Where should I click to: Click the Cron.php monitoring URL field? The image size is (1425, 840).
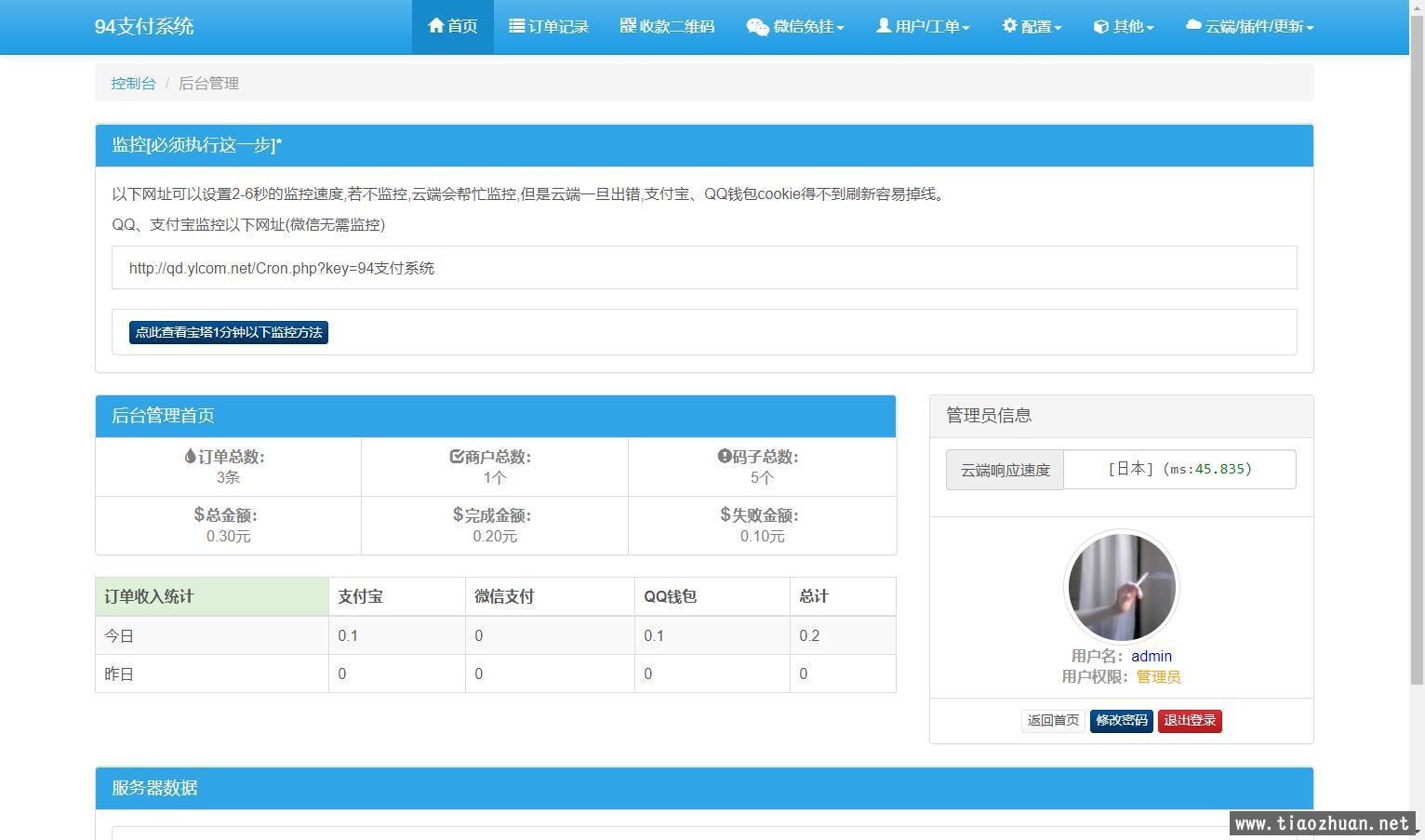703,268
